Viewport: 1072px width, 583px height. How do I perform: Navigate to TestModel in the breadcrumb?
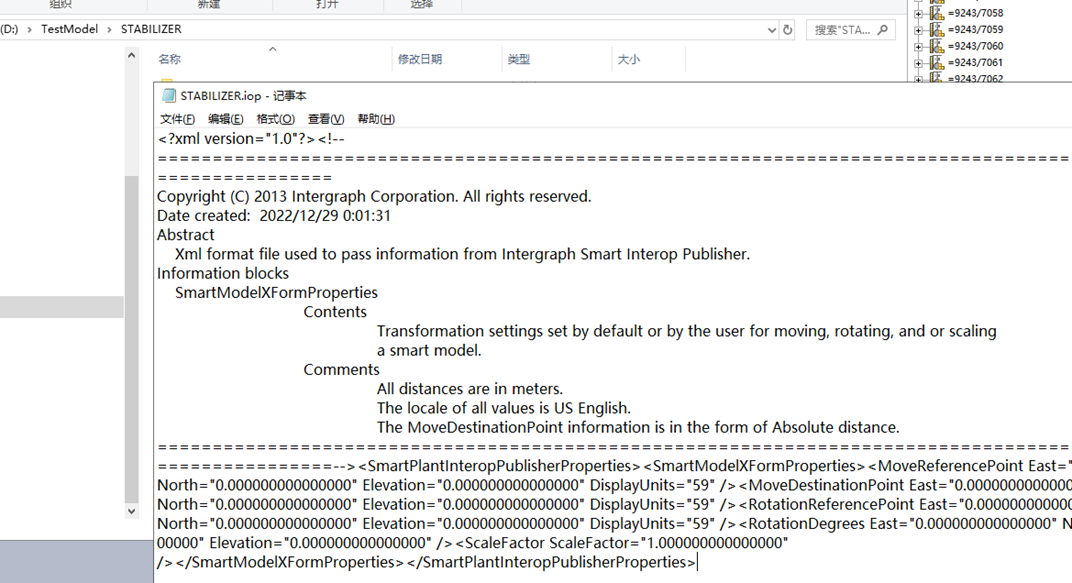[x=69, y=29]
